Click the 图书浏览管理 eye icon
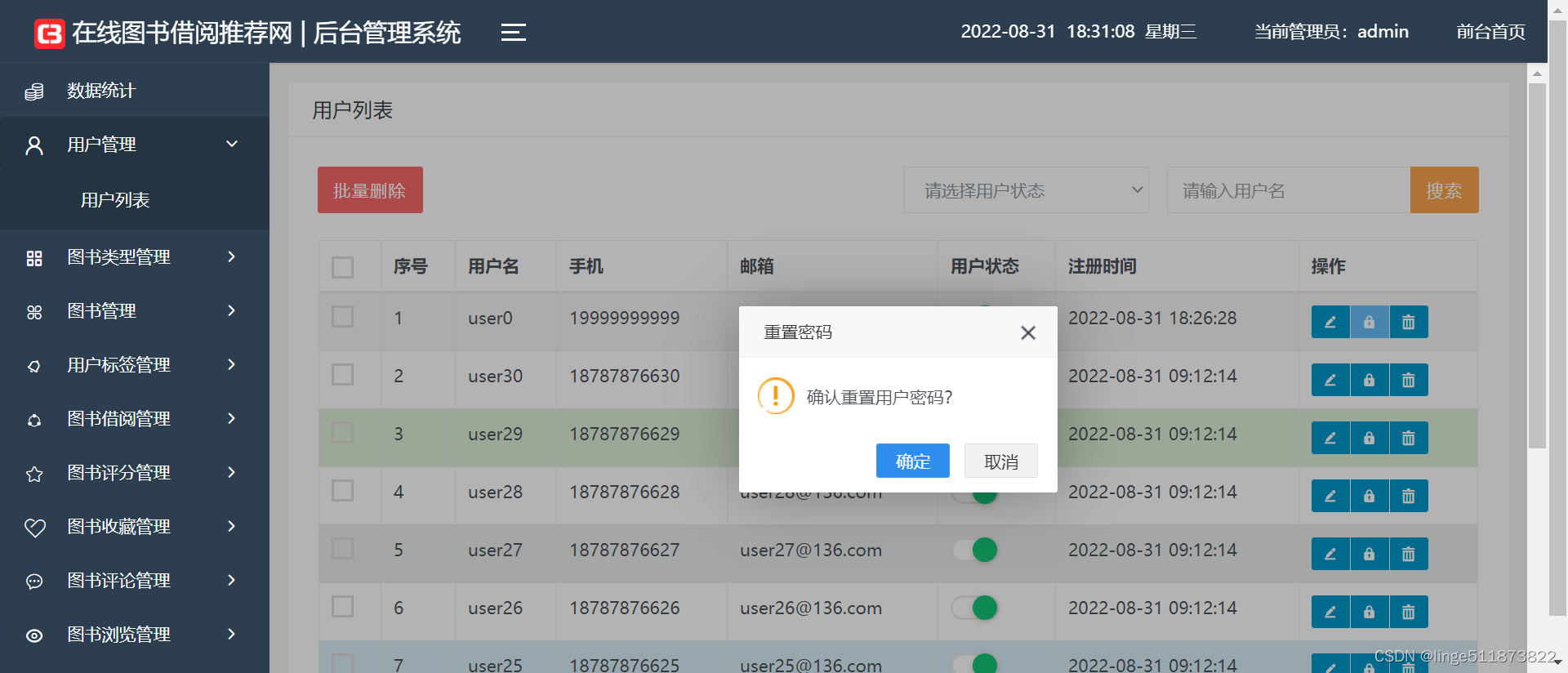This screenshot has height=673, width=1568. click(x=34, y=635)
